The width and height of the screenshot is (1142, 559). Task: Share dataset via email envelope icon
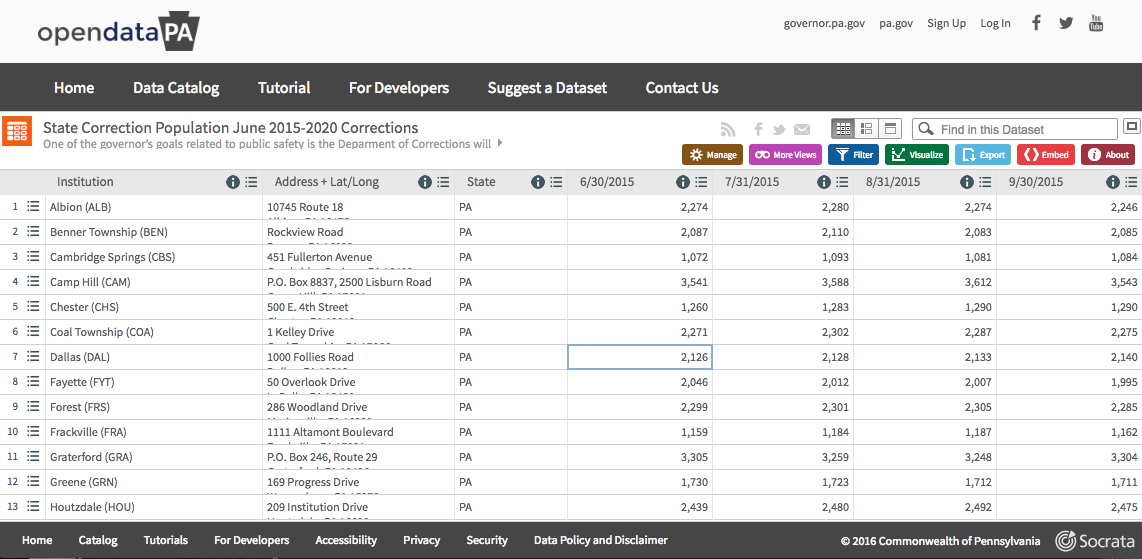[802, 130]
